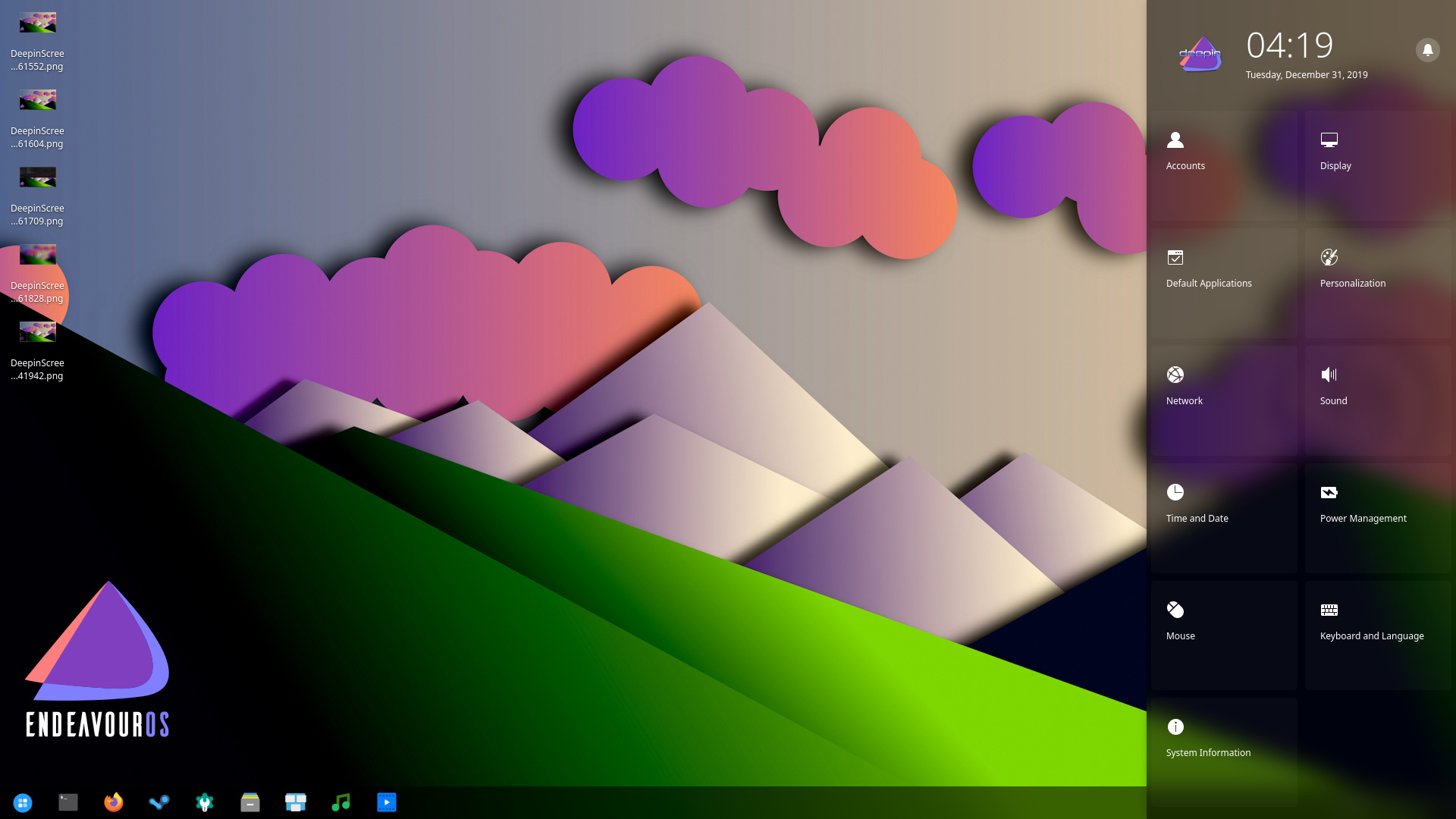Launch Firefox from the dock
The image size is (1456, 819).
(x=114, y=802)
